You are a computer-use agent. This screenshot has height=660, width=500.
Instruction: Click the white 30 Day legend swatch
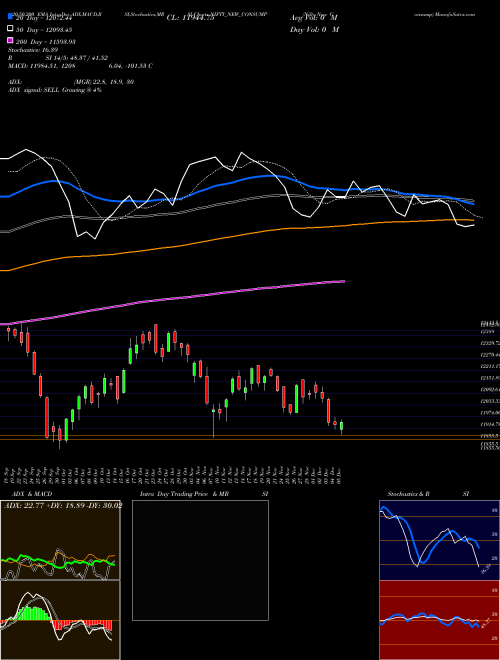(10, 29)
